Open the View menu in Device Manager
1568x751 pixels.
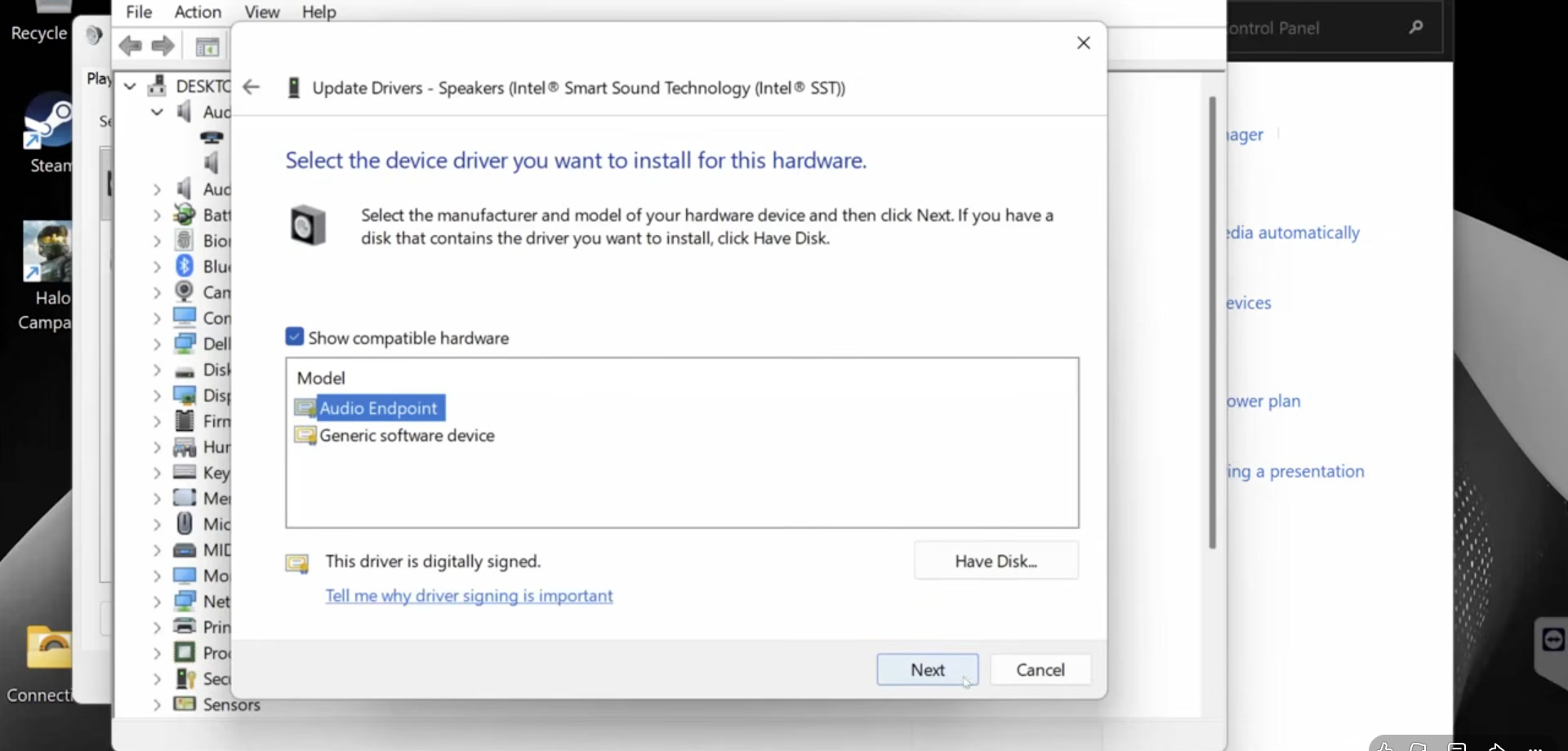pos(261,11)
